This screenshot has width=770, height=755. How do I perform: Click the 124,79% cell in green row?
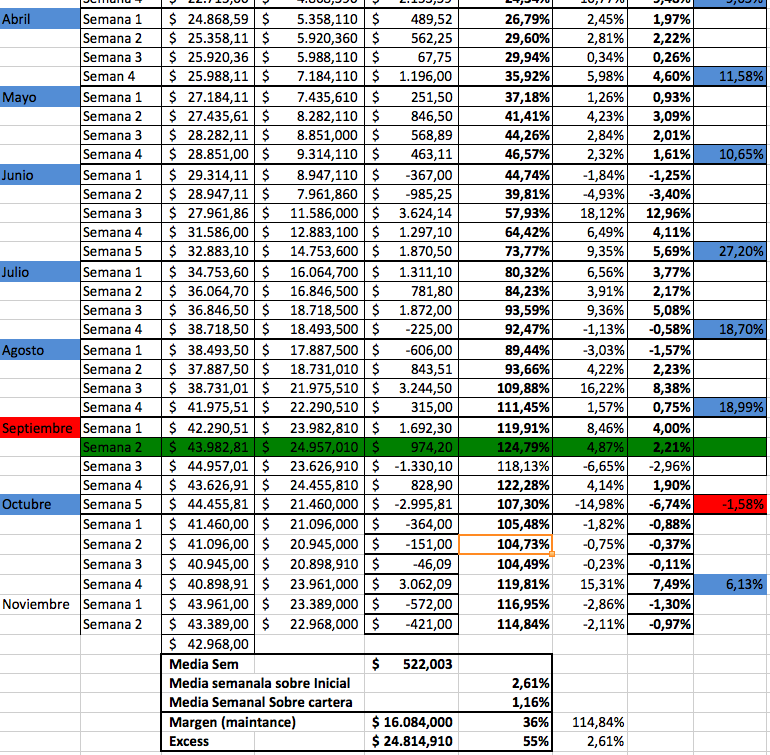coord(505,447)
